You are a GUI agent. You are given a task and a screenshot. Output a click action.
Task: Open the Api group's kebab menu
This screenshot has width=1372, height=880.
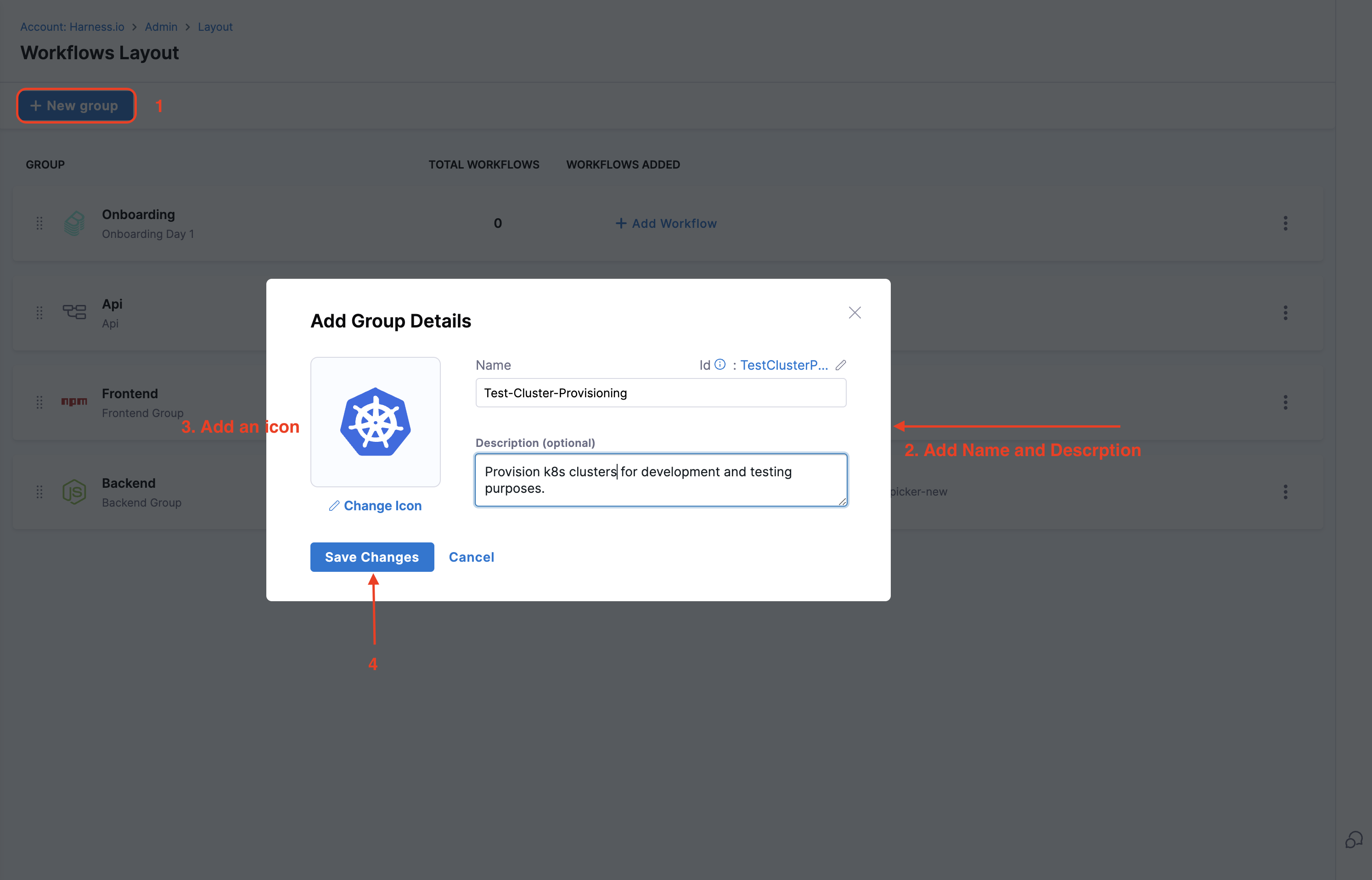(x=1285, y=313)
